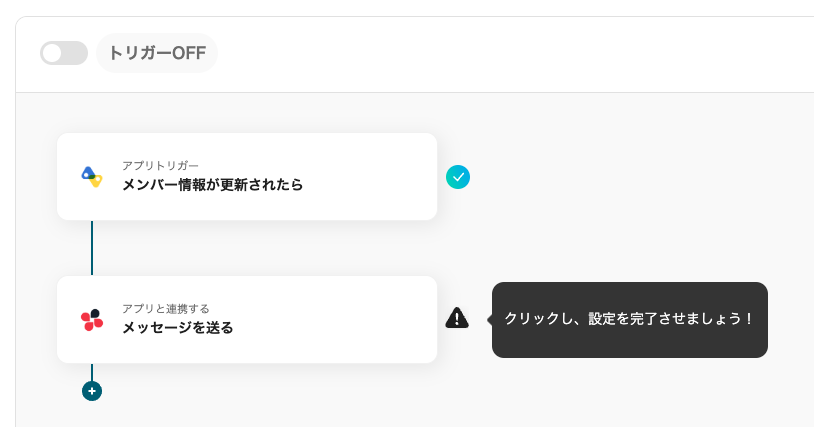The width and height of the screenshot is (814, 427).
Task: Click the red and black dots app icon
Action: coord(92,320)
